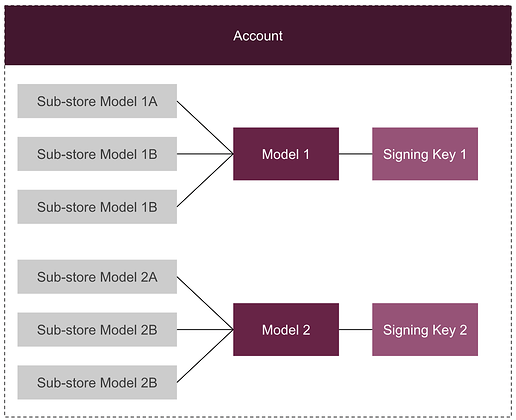
Task: Select the upper Sub-store Model 1B box
Action: point(97,154)
